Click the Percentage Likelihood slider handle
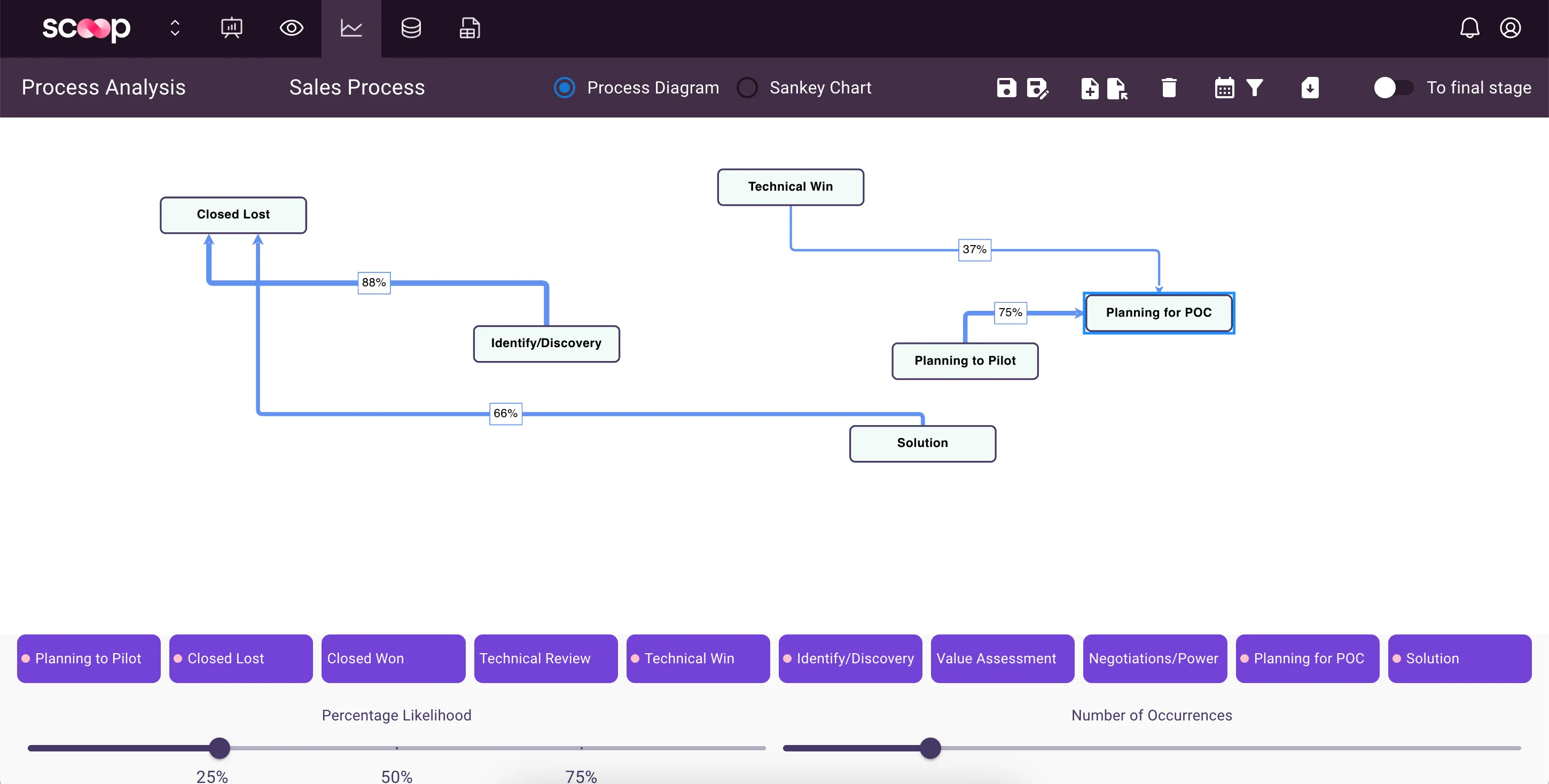 click(220, 748)
